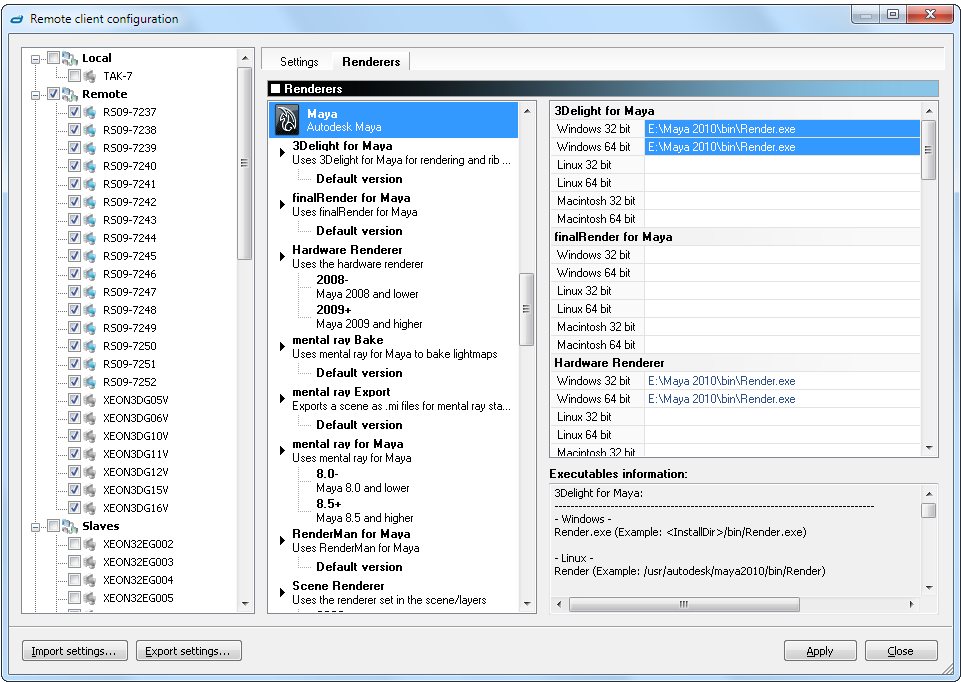
Task: Collapse the 3Delight for Maya renderer arrow
Action: coord(282,153)
